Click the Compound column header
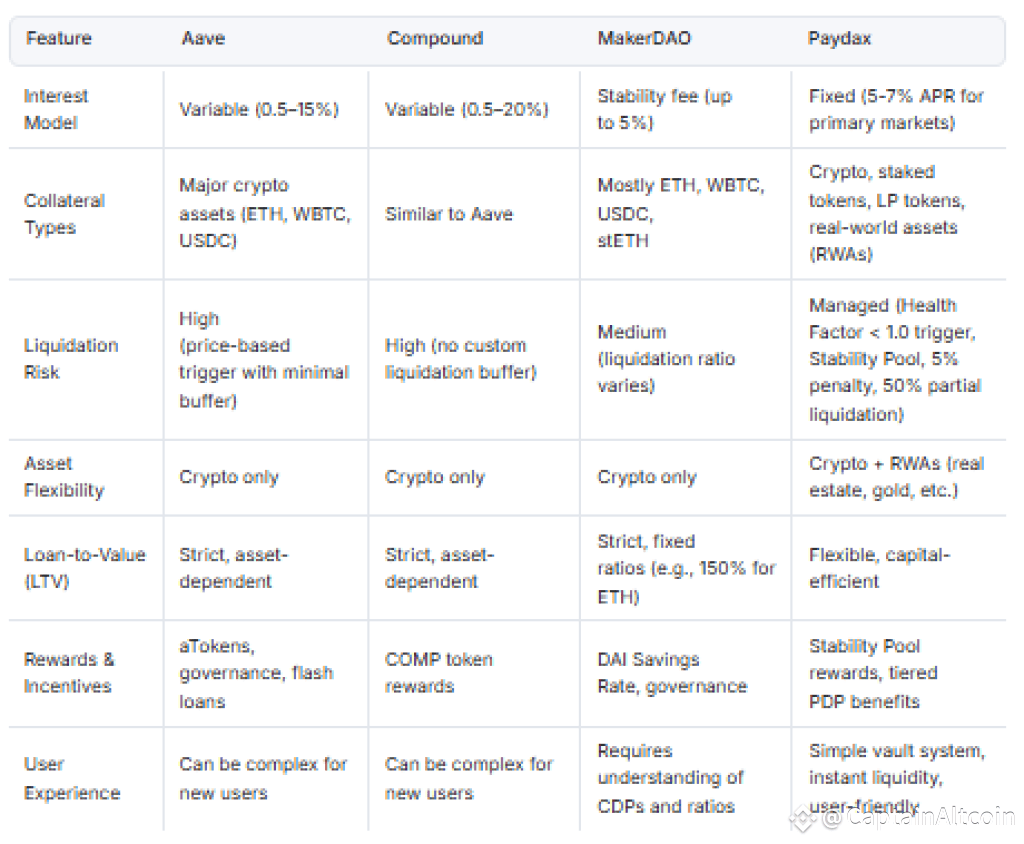The height and width of the screenshot is (844, 1024). click(435, 38)
